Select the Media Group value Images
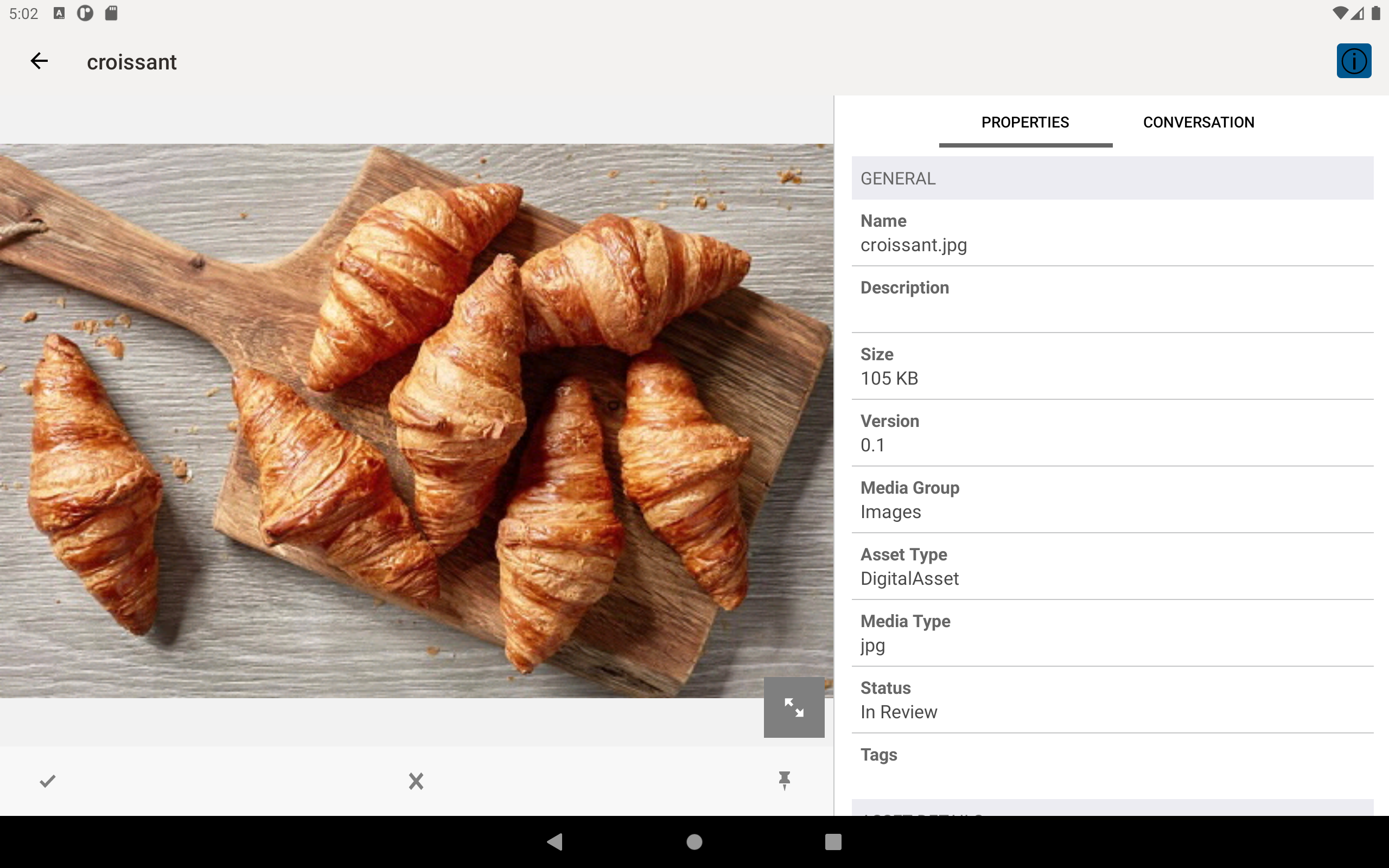1389x868 pixels. coord(890,512)
